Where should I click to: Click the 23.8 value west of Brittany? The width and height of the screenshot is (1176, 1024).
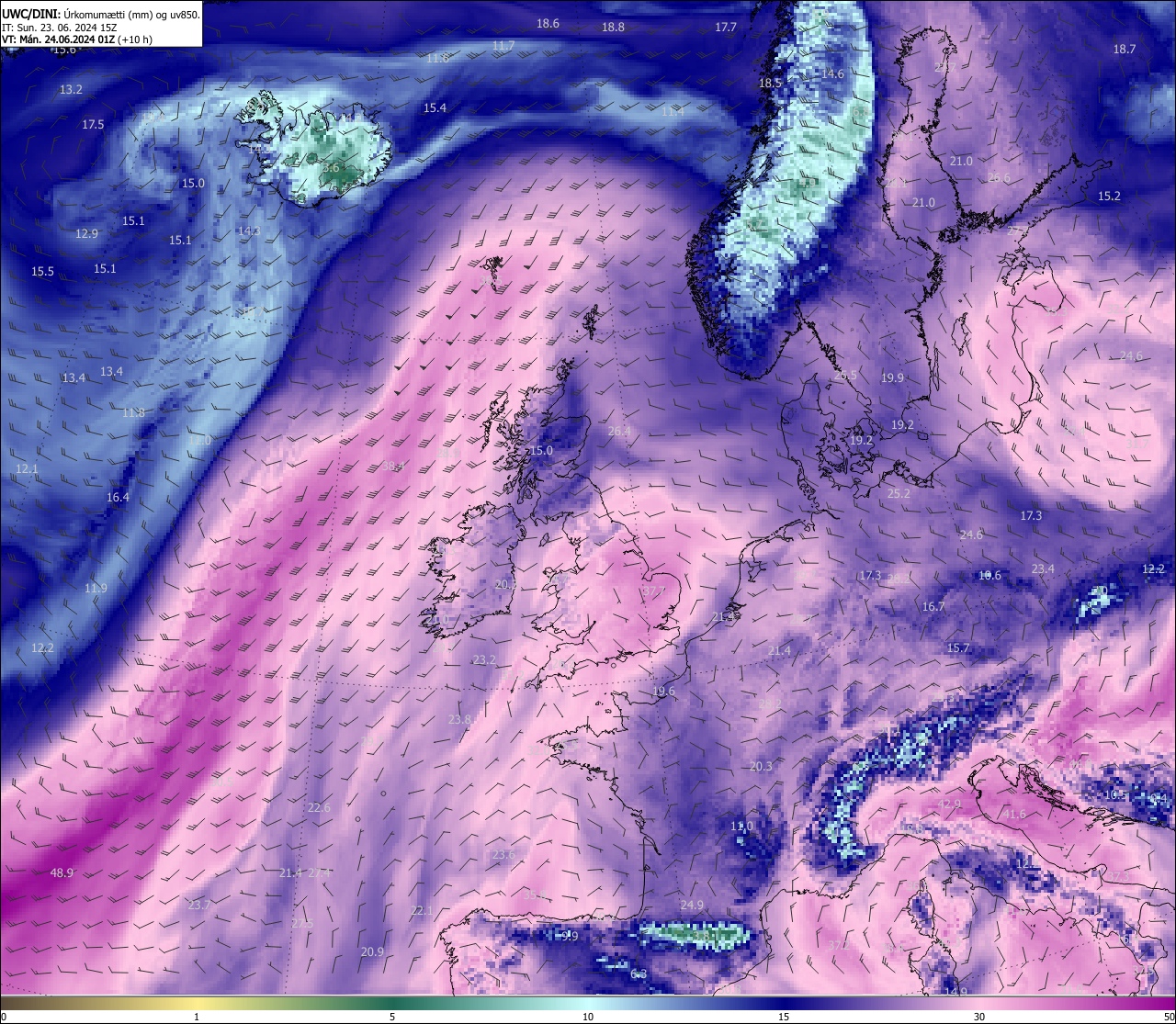(x=459, y=719)
